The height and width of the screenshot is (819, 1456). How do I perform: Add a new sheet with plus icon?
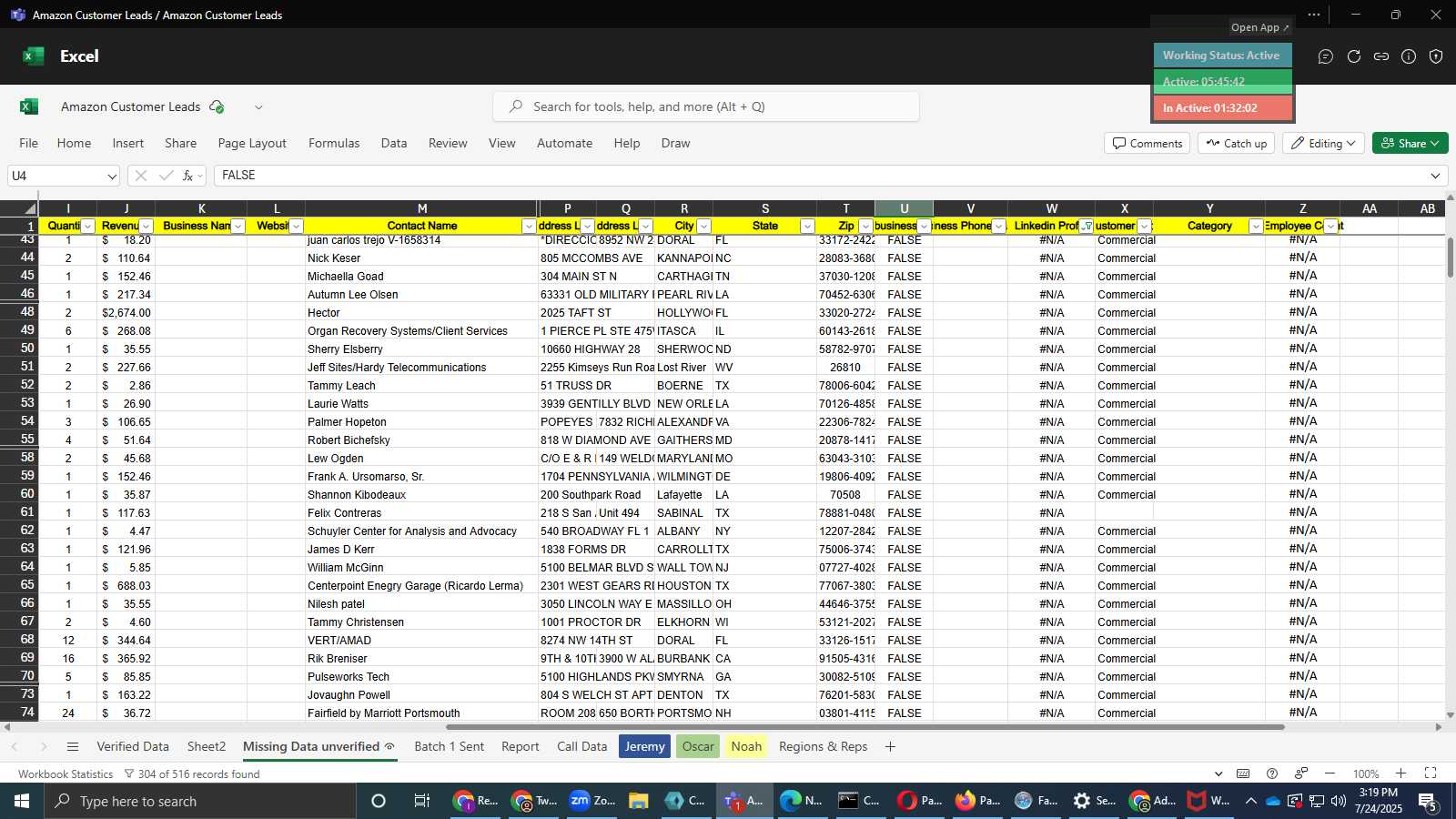click(x=890, y=747)
